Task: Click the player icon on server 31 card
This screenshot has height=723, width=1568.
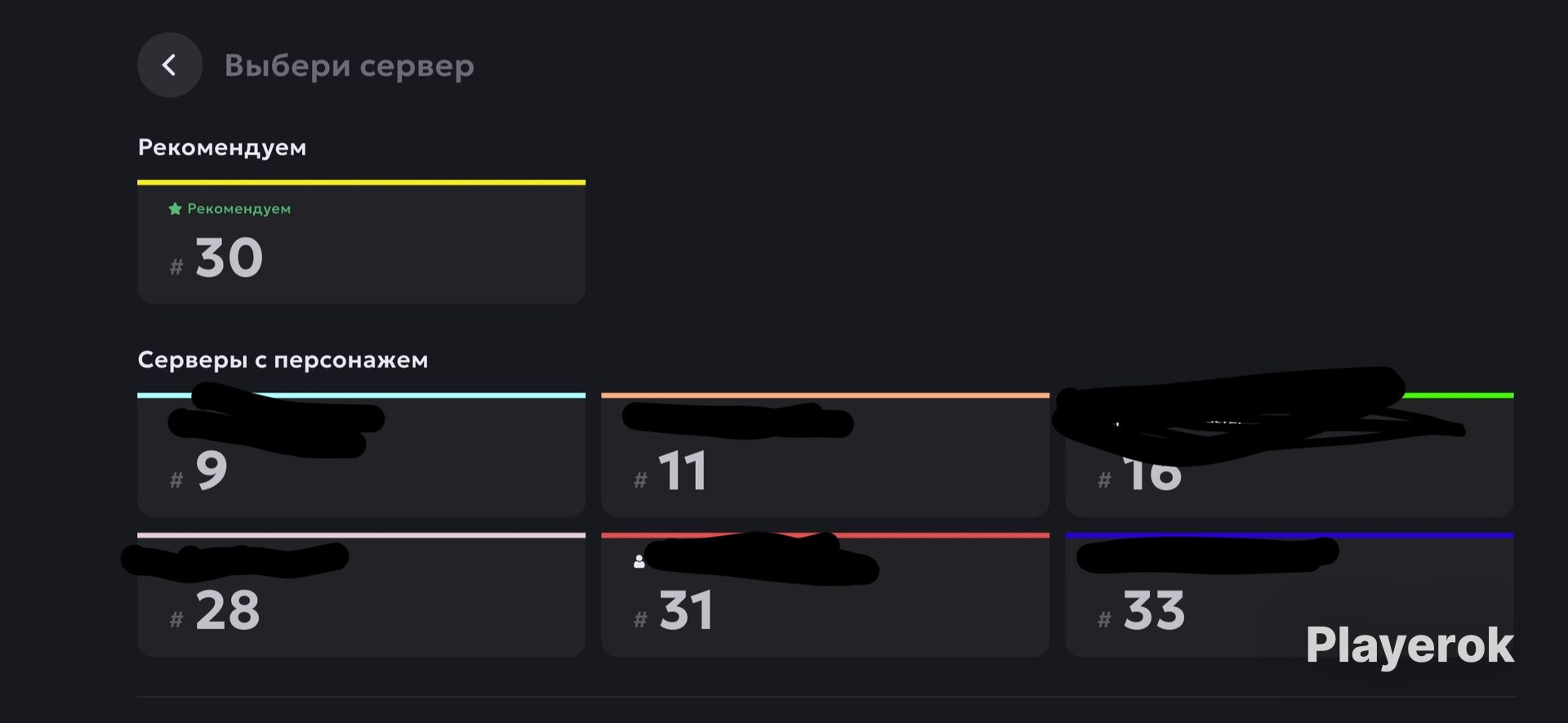Action: click(x=639, y=562)
